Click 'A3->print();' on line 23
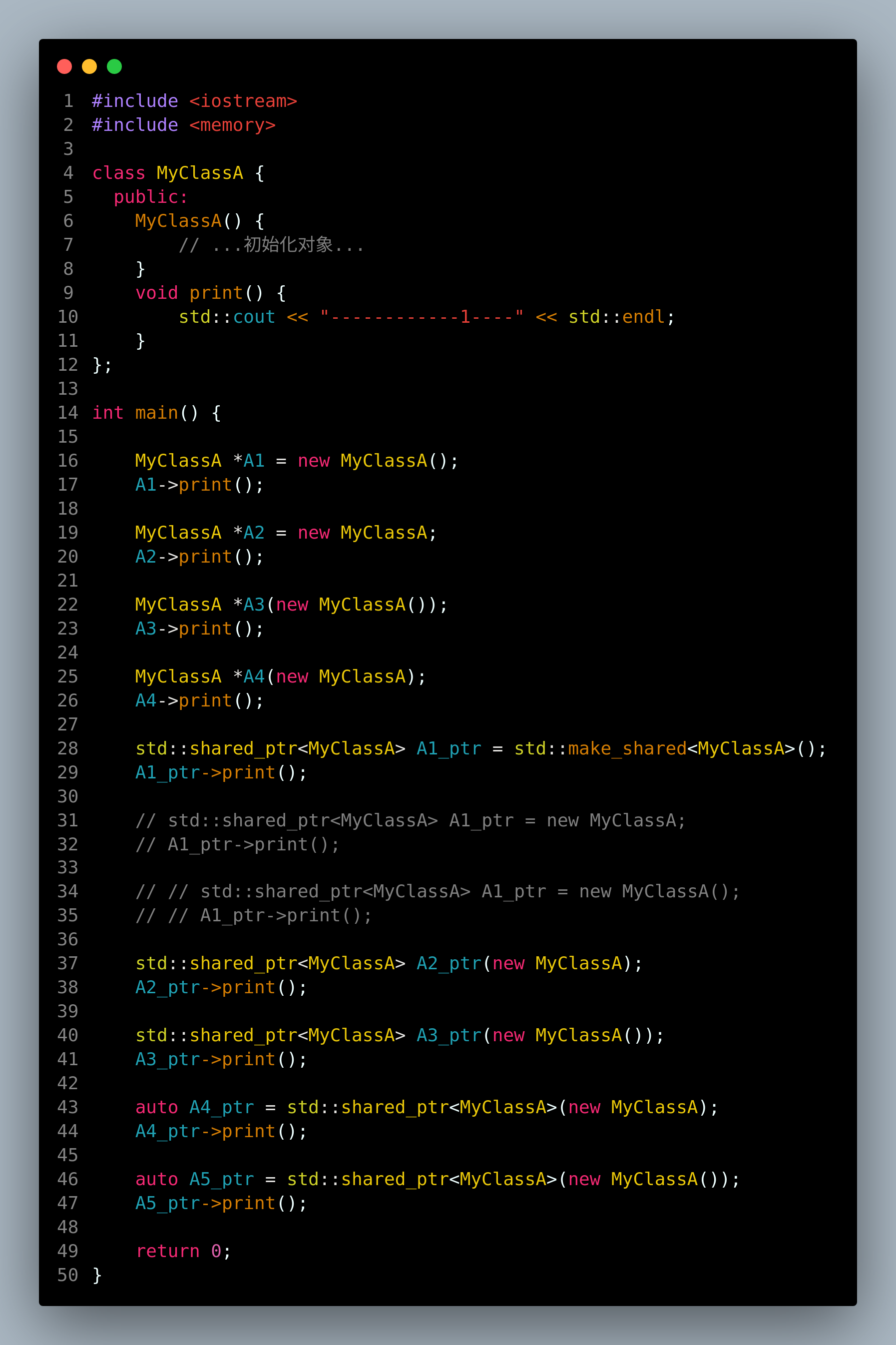The image size is (896, 1345). (x=200, y=629)
